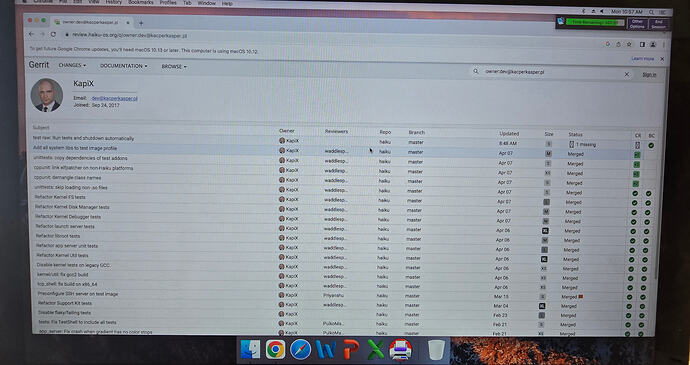This screenshot has width=690, height=365.
Task: Open Microsoft Word from the Dock
Action: click(326, 350)
